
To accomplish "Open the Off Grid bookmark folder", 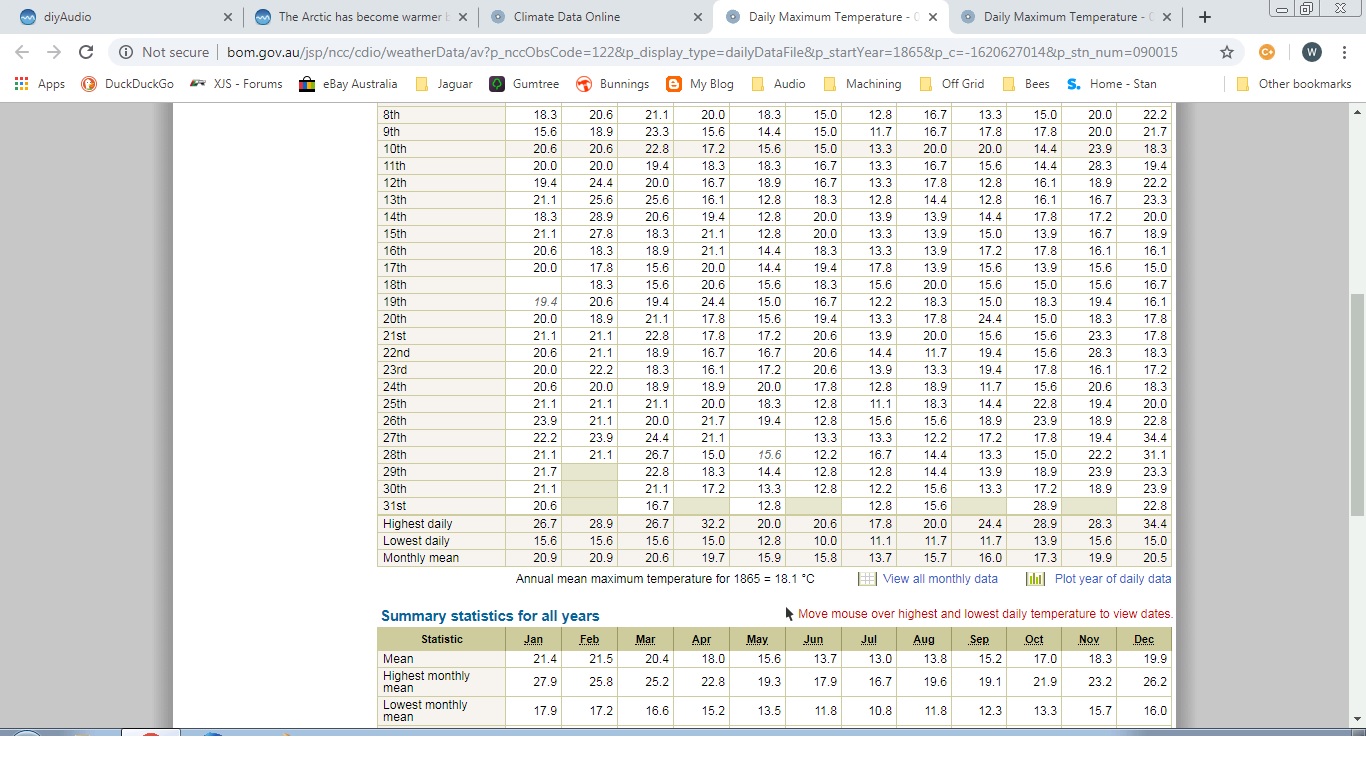I will click(x=951, y=84).
